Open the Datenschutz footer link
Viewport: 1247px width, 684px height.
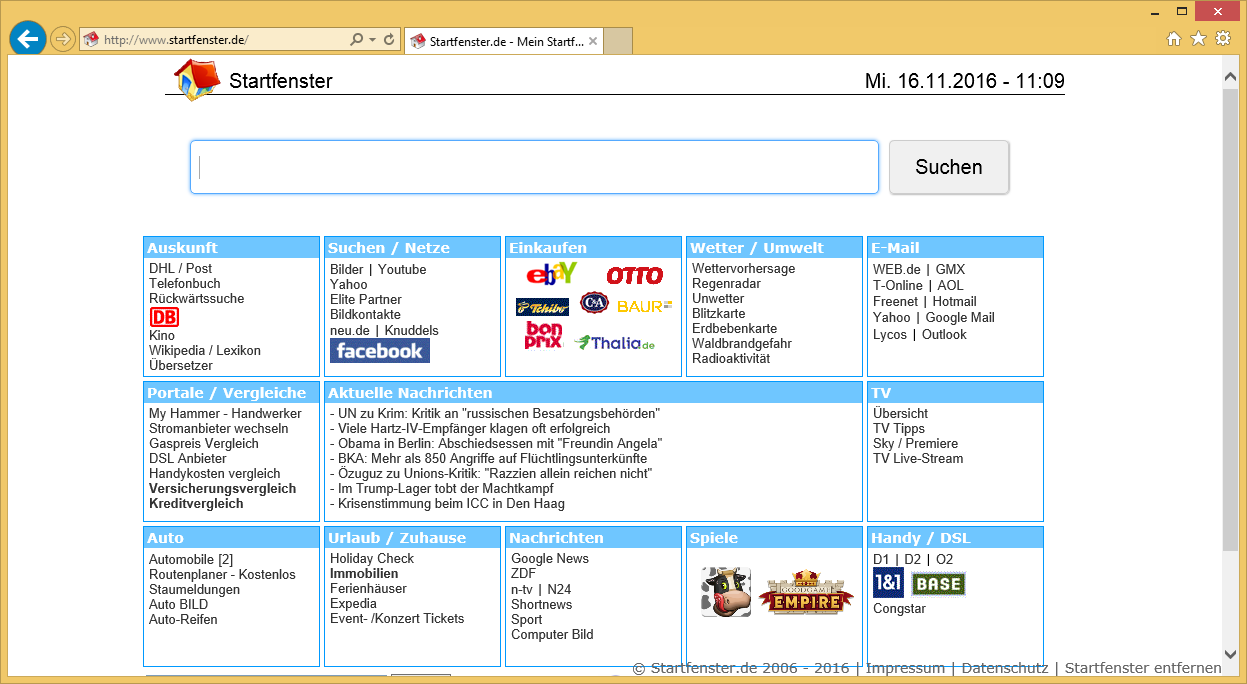(1004, 668)
